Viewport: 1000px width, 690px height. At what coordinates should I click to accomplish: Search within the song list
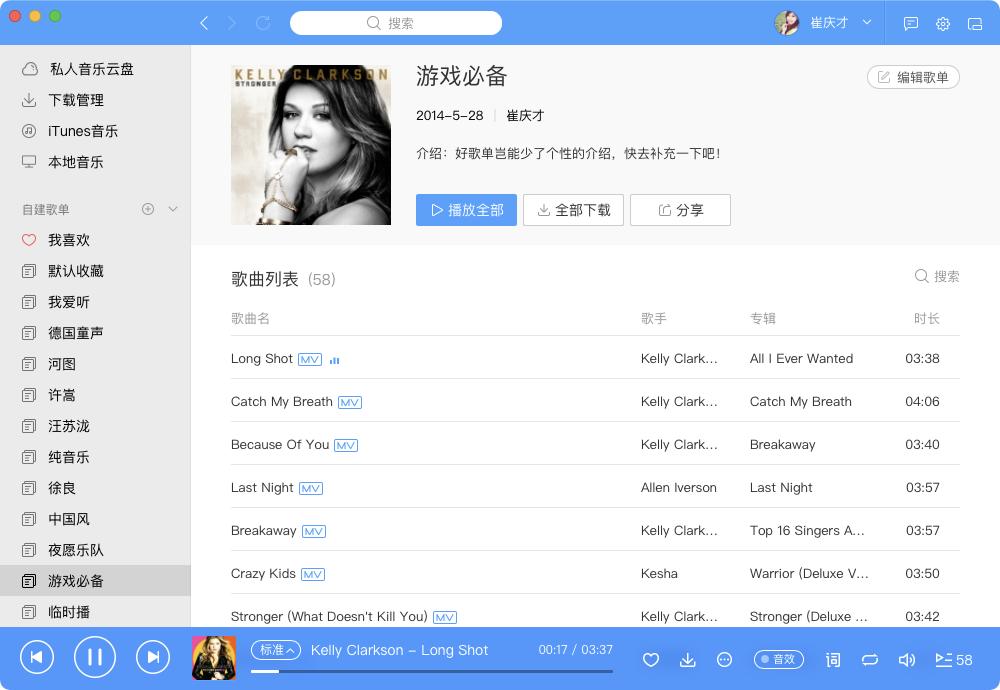[937, 276]
